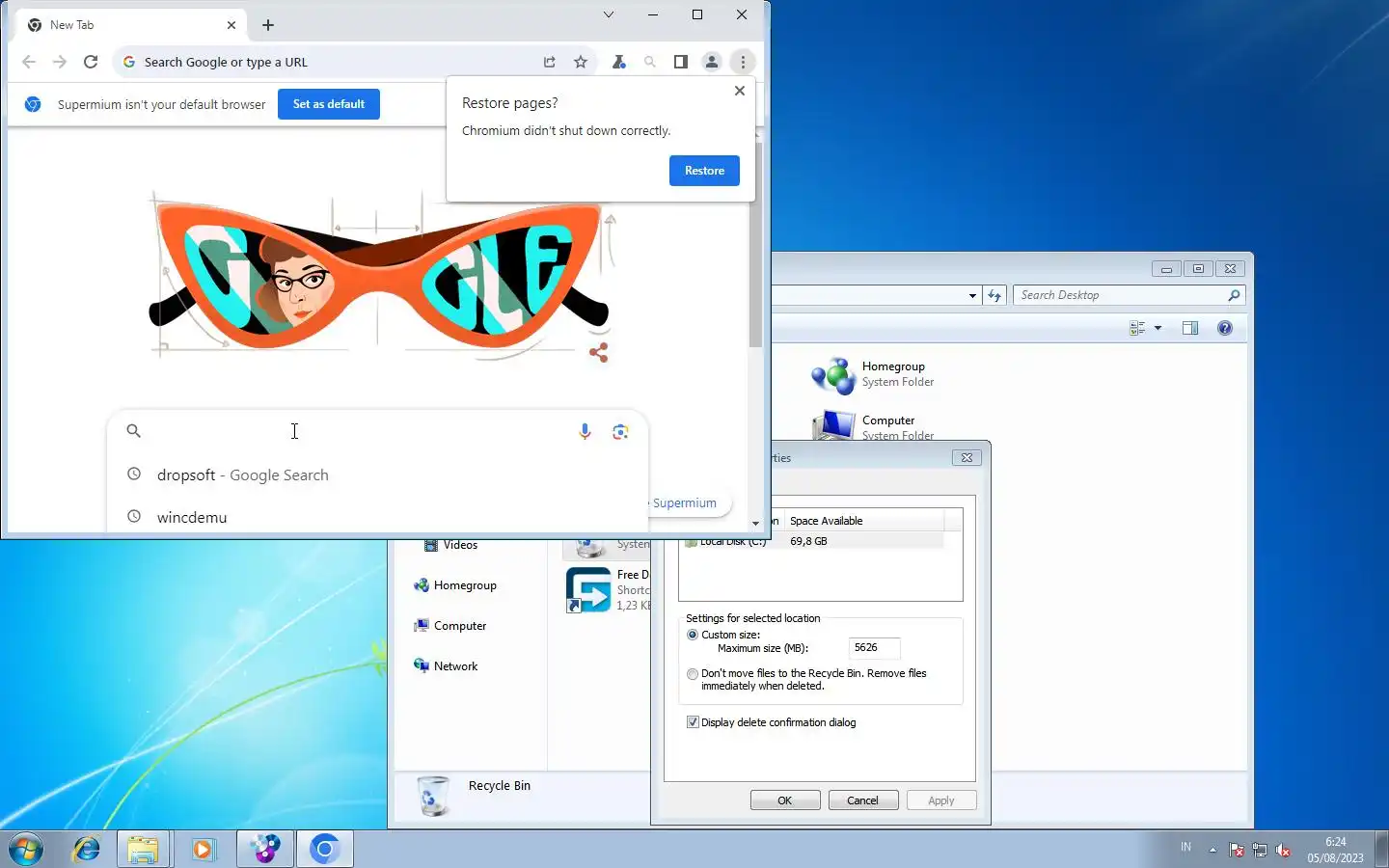Close the Recycle Bin Properties dialog
Image resolution: width=1389 pixels, height=868 pixels.
click(967, 458)
